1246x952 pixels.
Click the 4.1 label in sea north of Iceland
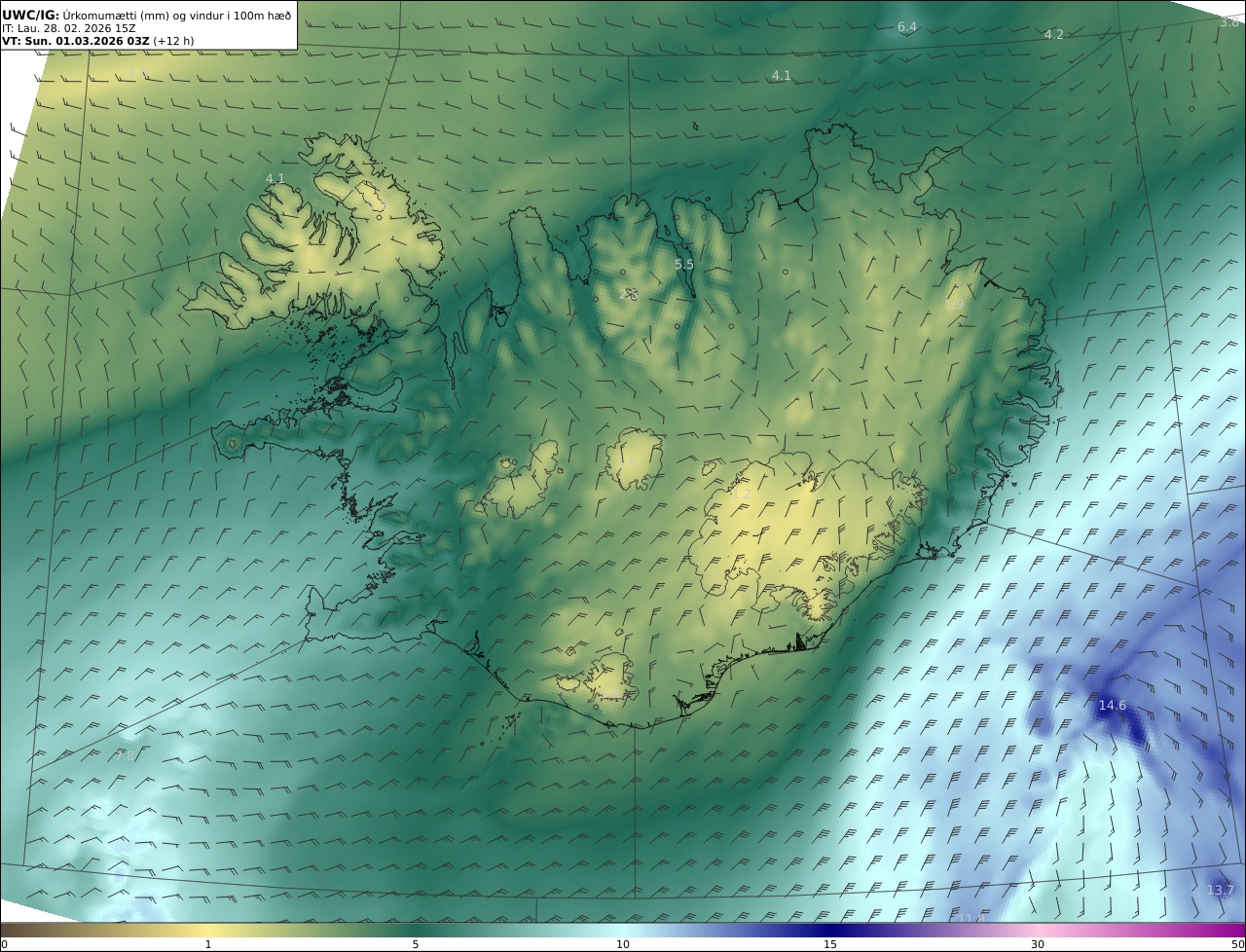[x=782, y=76]
